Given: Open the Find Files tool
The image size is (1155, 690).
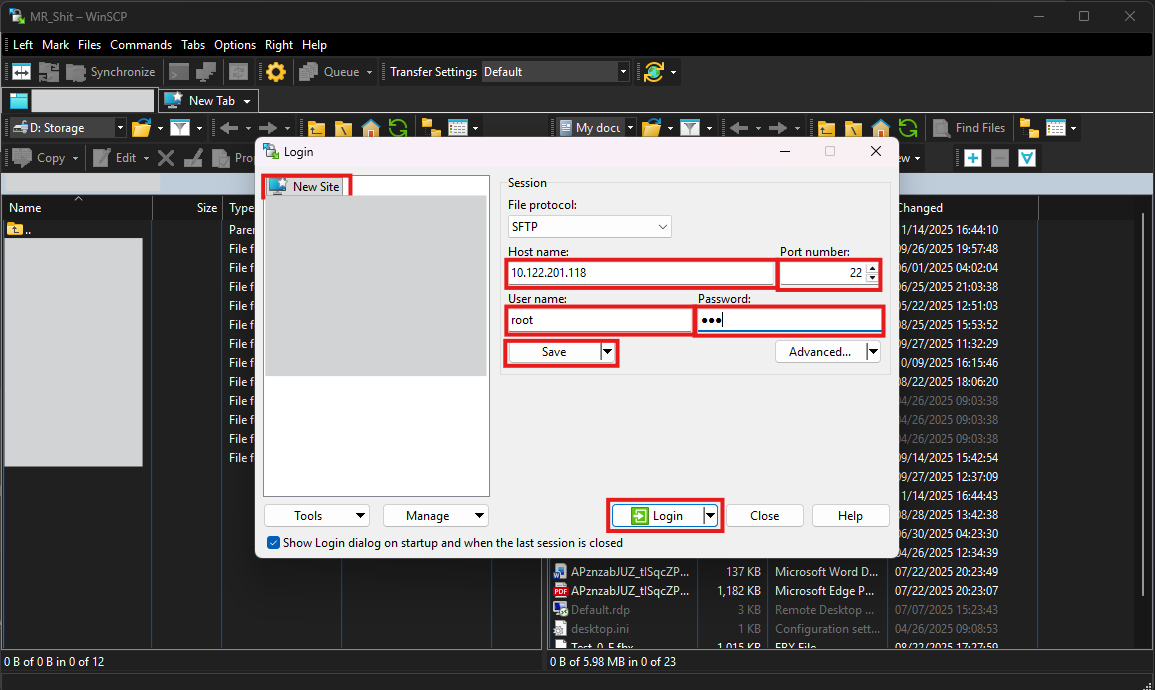Looking at the screenshot, I should pos(969,128).
